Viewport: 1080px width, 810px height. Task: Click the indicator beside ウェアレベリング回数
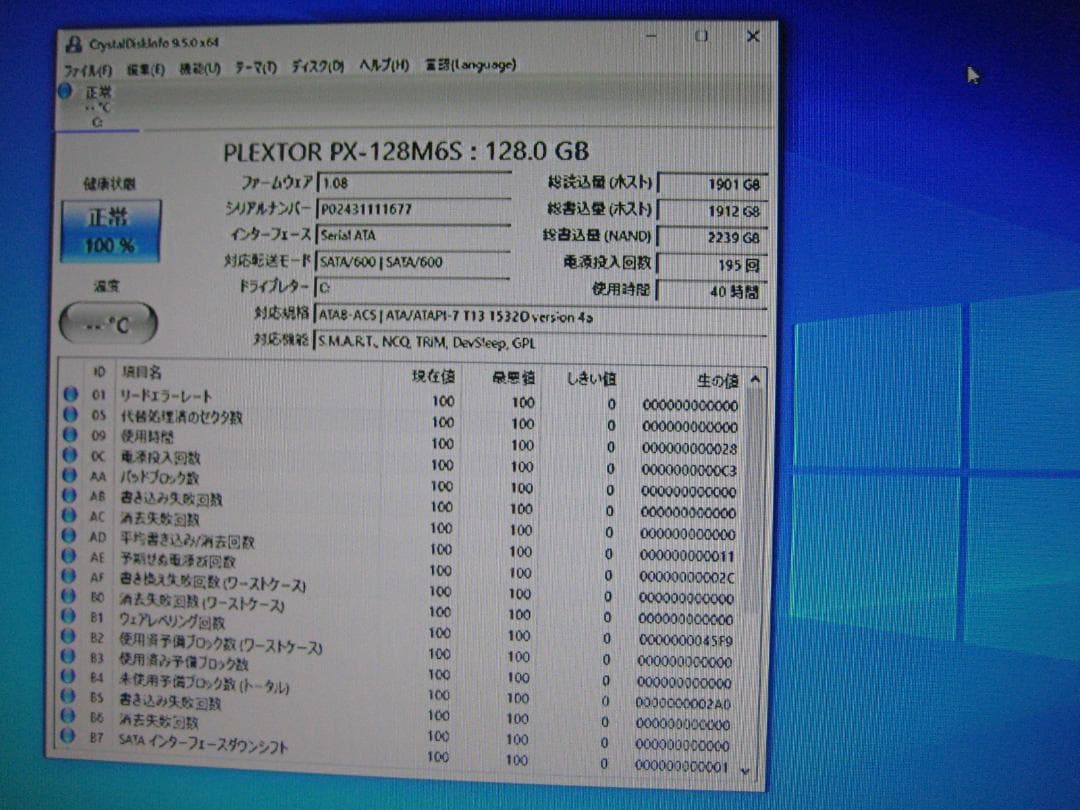[x=70, y=618]
